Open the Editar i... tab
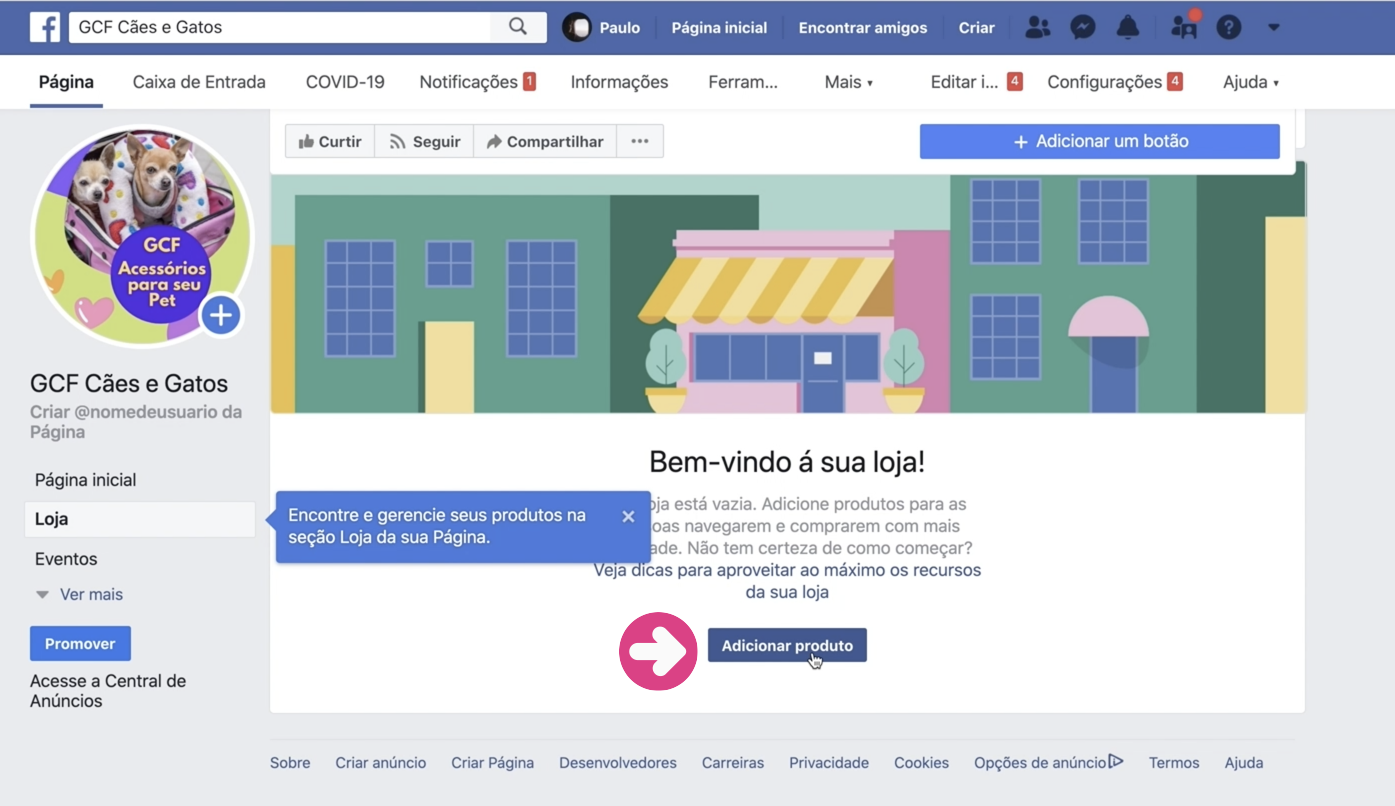 (x=976, y=82)
